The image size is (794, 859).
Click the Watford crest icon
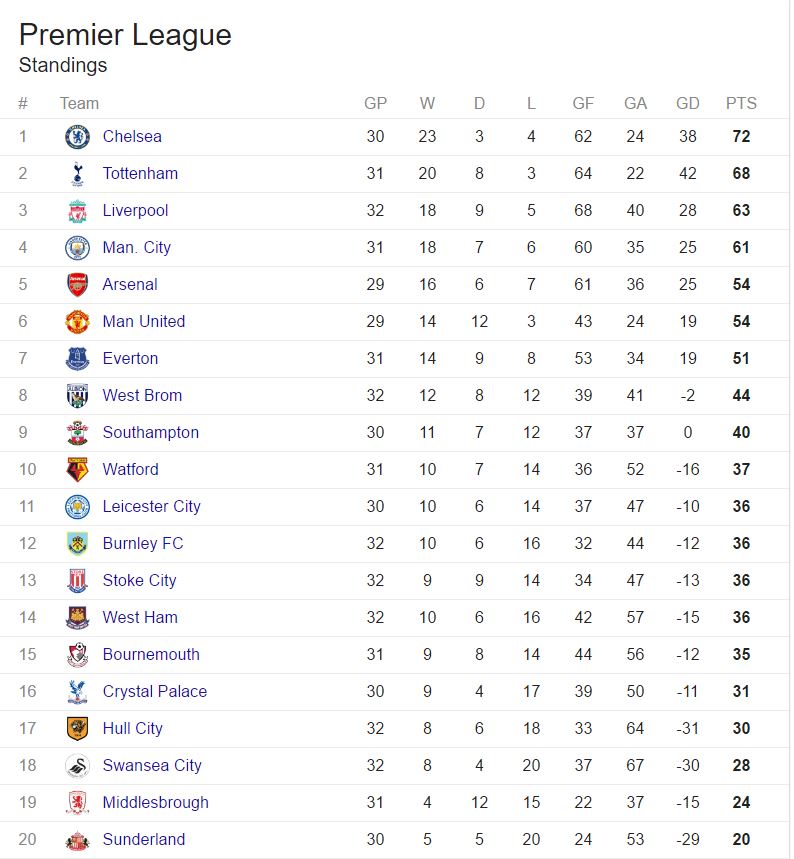click(77, 469)
